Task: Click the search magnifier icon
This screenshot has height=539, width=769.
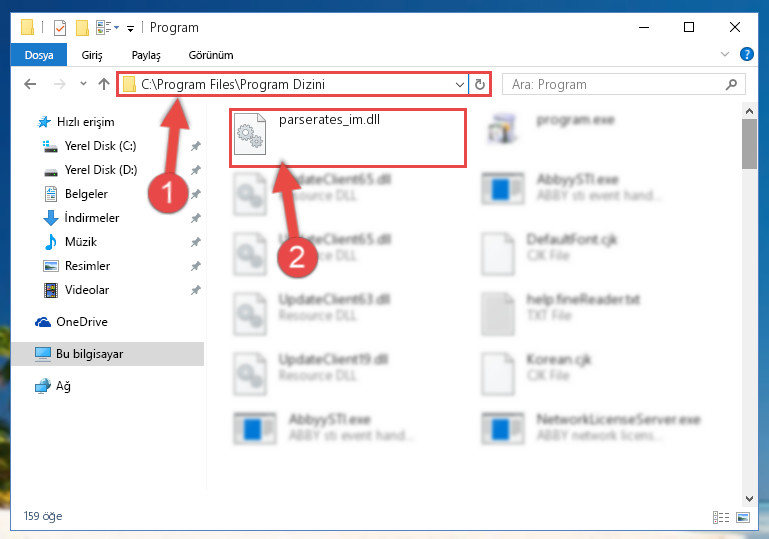Action: click(731, 84)
